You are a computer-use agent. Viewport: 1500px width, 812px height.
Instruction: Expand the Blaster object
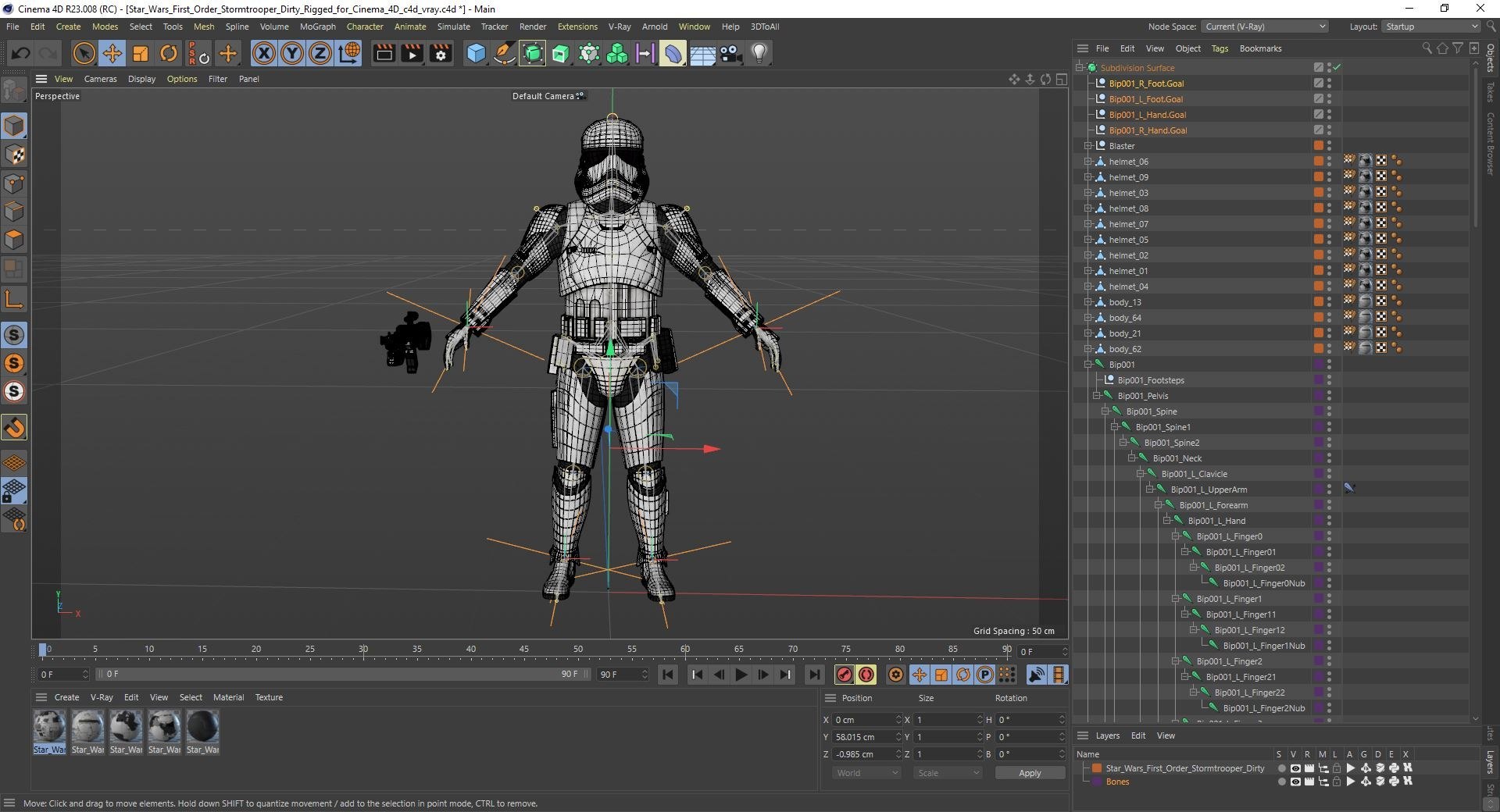[x=1087, y=146]
